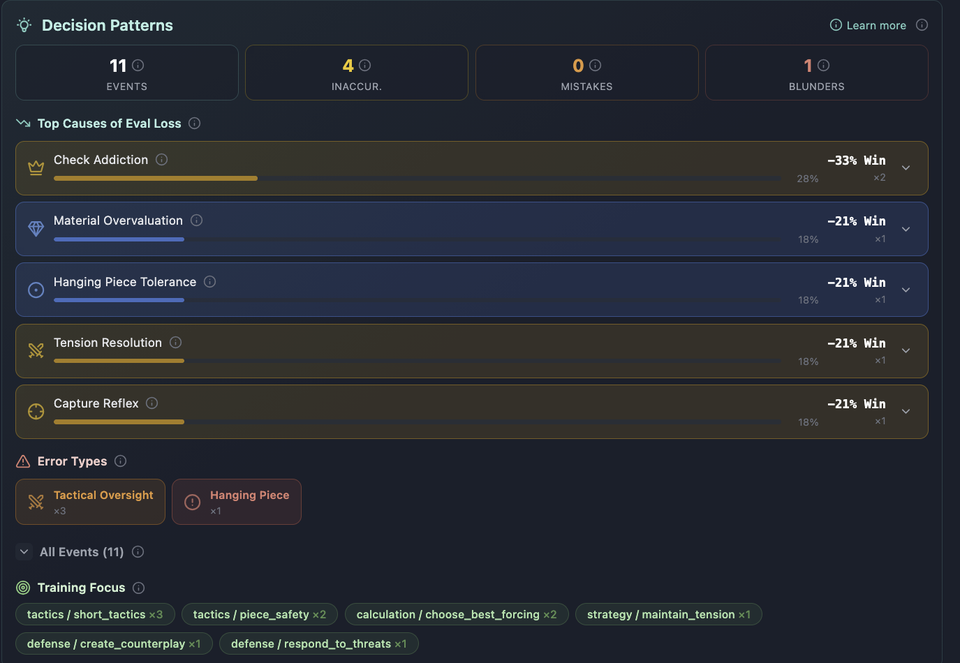Click crossed swords icon on Tension Resolution row
Viewport: 960px width, 663px height.
36,350
